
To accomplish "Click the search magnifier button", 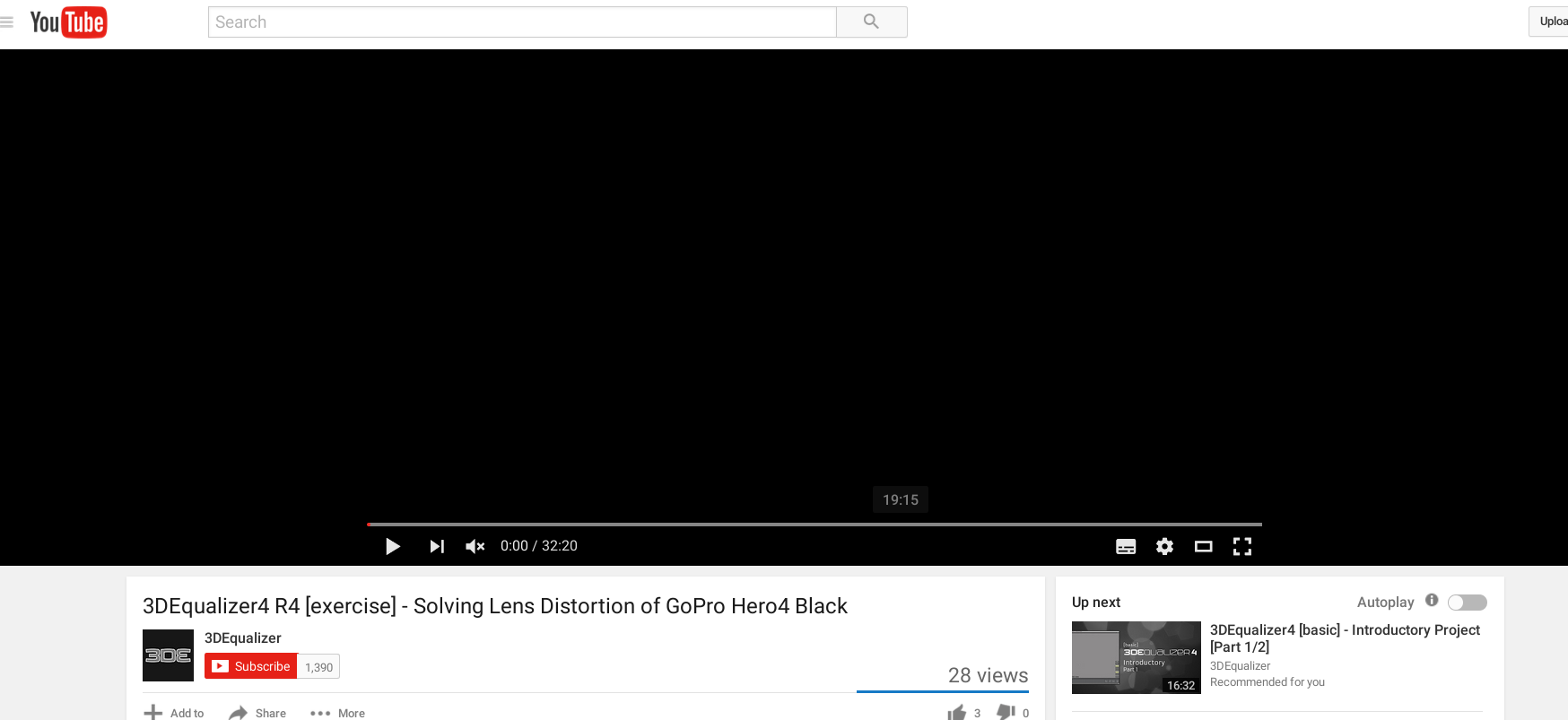I will [x=871, y=22].
